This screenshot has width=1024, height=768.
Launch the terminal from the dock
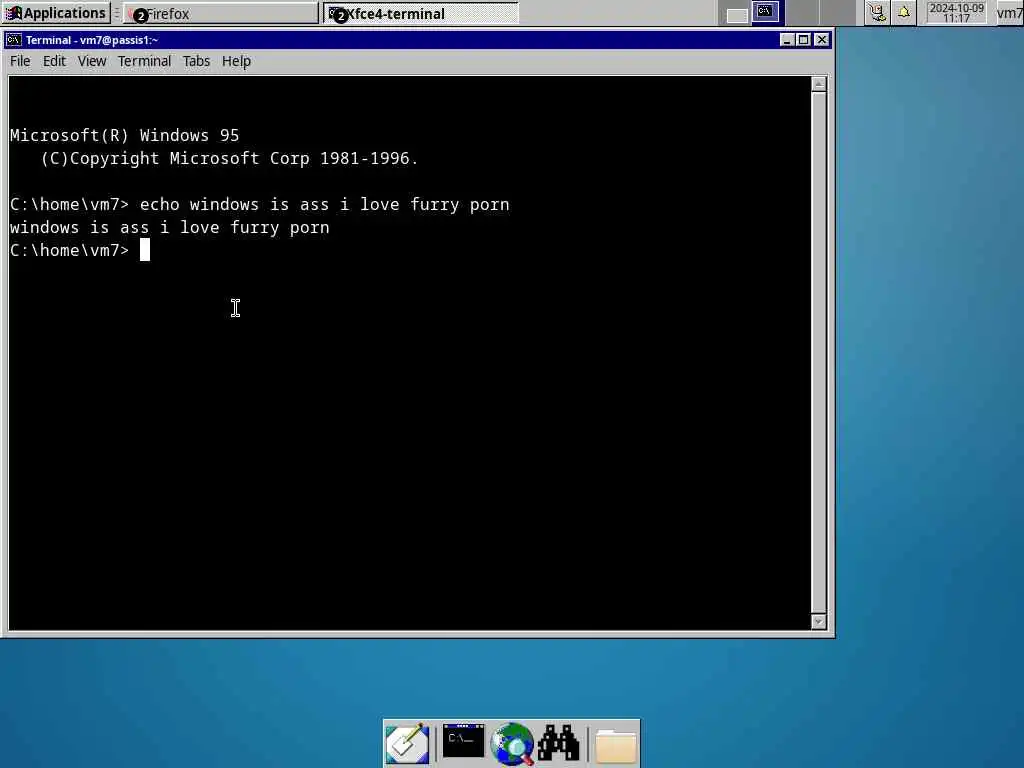[463, 741]
